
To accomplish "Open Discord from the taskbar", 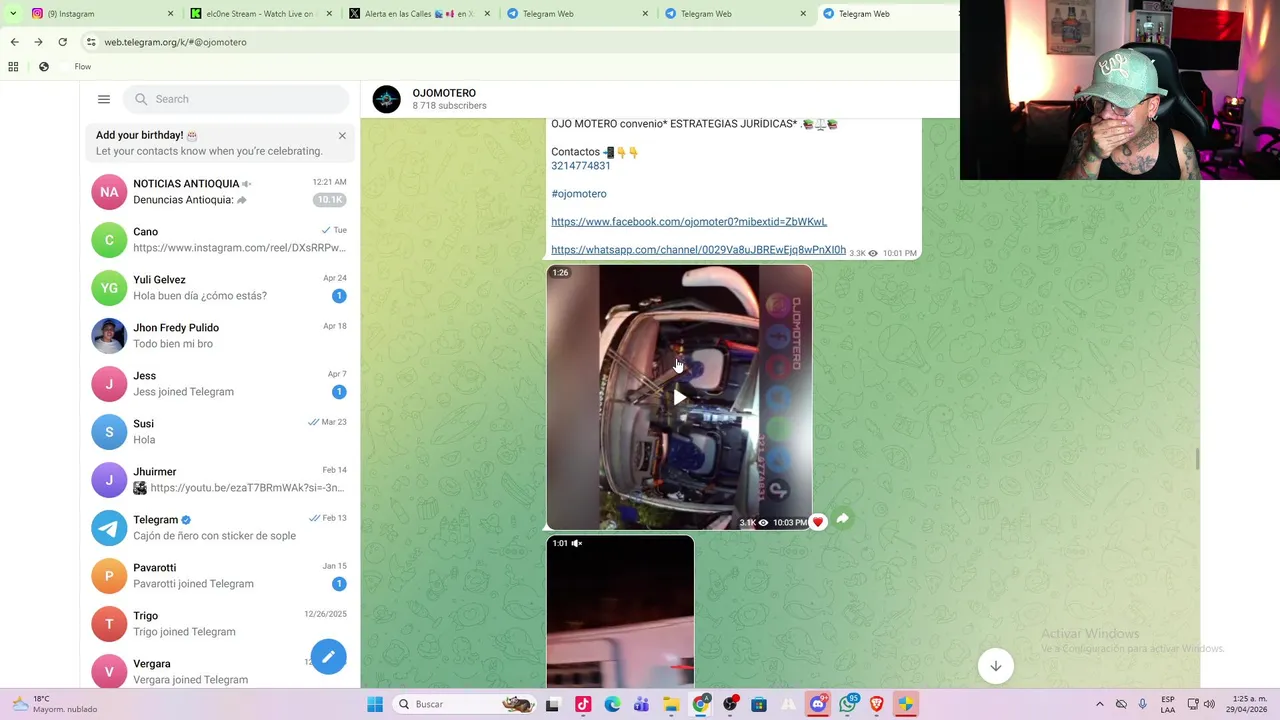I will [818, 704].
